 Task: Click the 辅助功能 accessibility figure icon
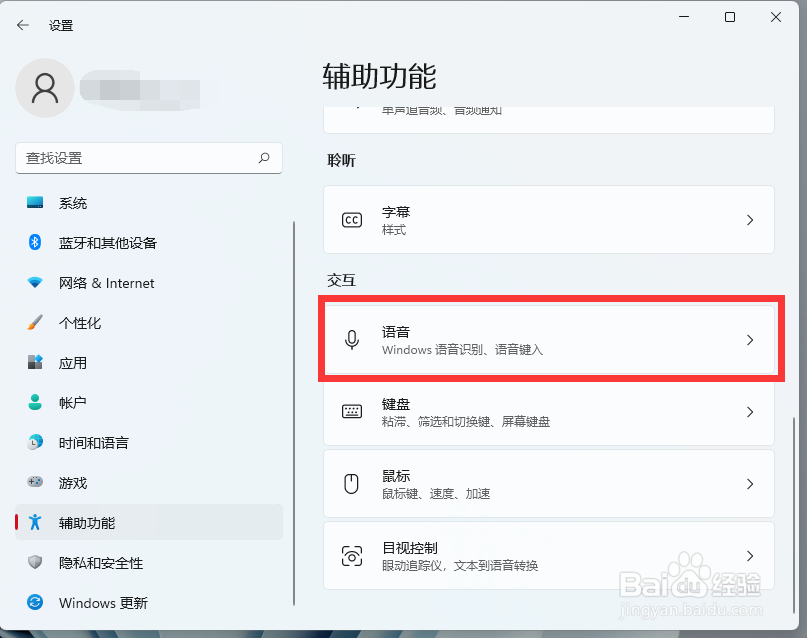coord(35,522)
